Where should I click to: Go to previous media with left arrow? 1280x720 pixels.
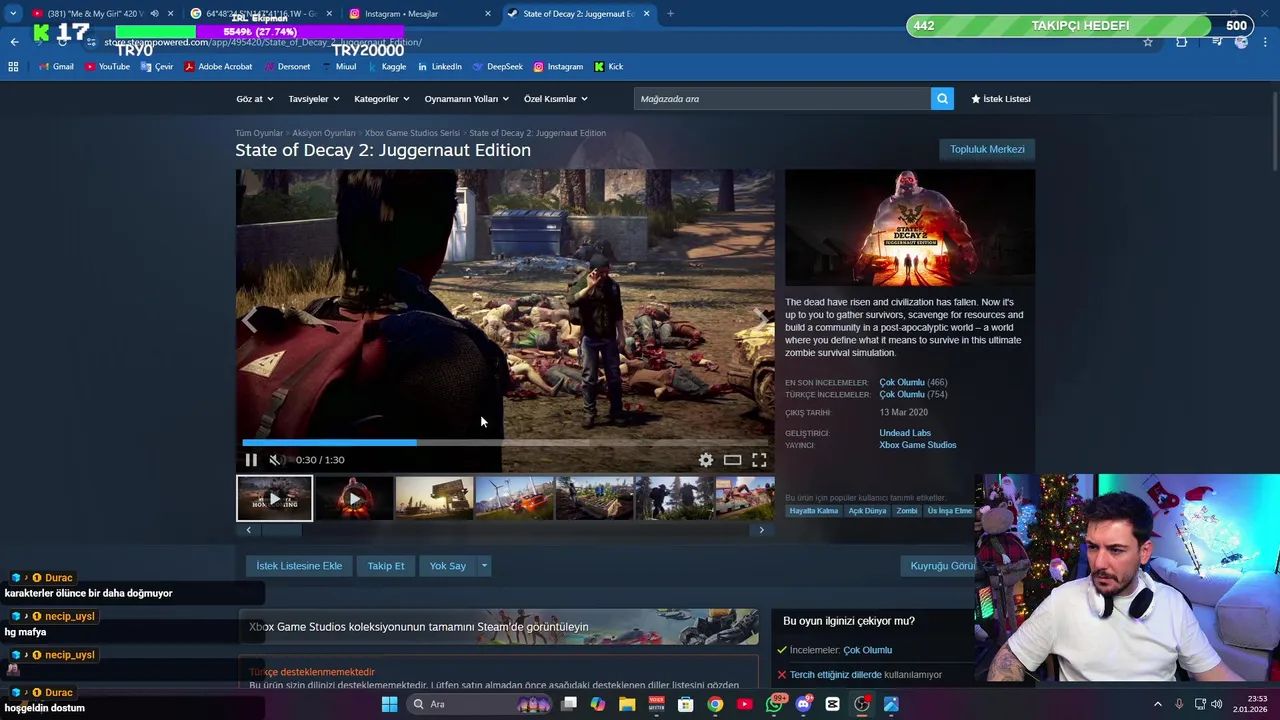click(x=250, y=319)
